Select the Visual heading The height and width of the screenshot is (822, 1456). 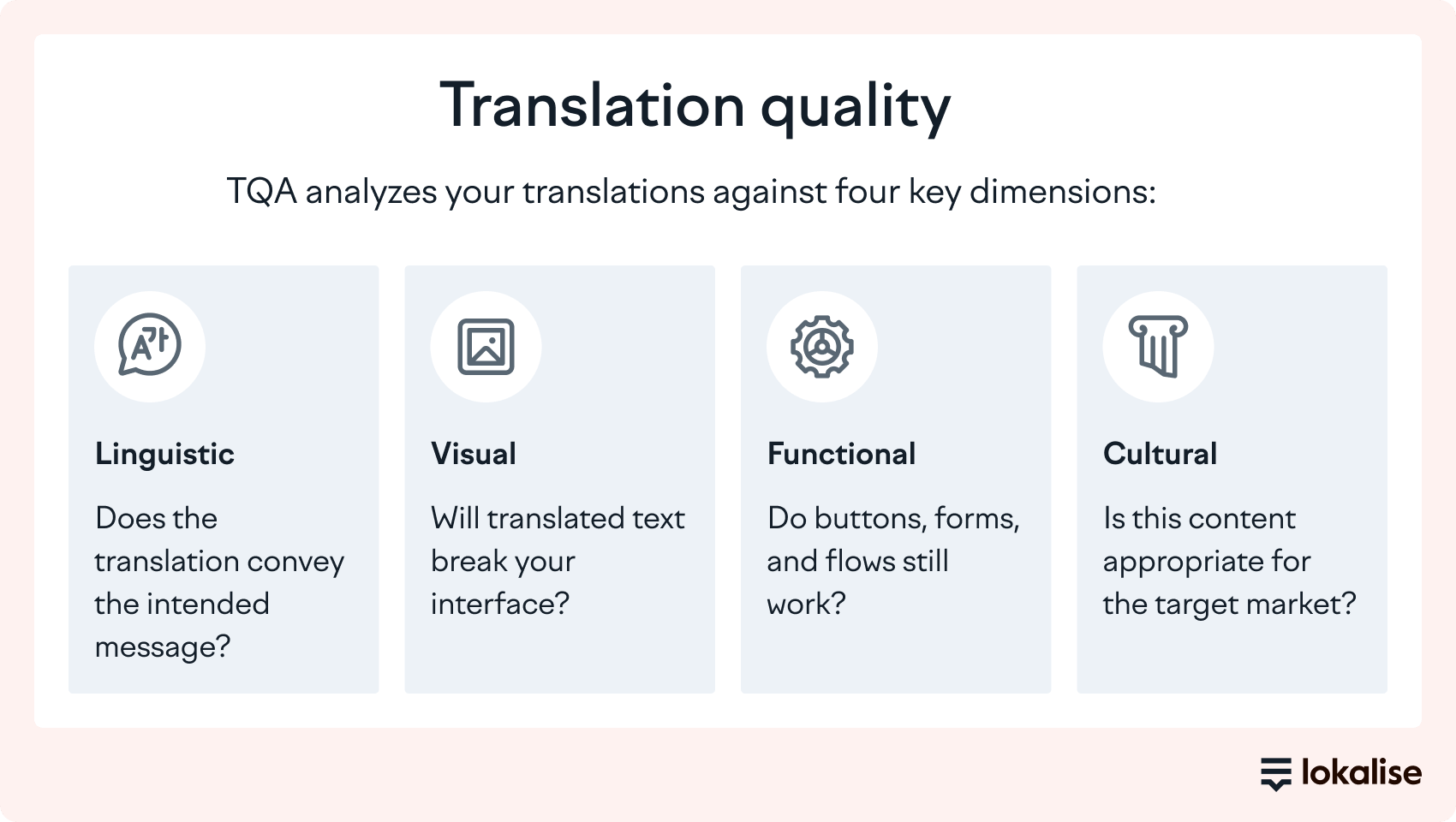click(474, 454)
